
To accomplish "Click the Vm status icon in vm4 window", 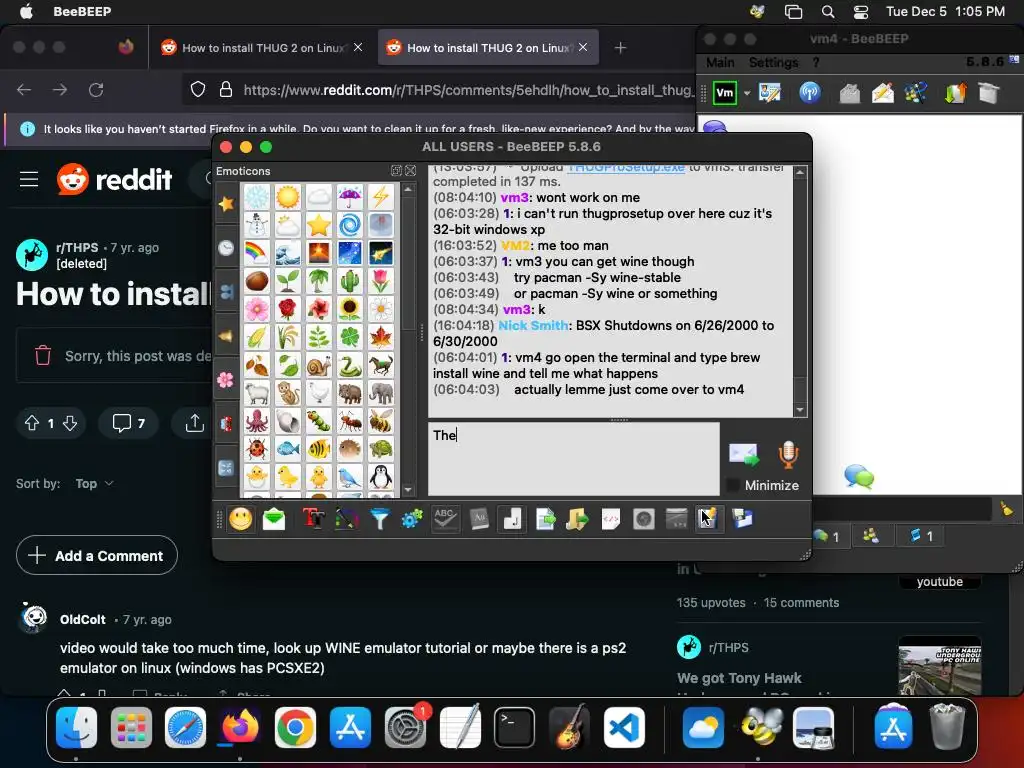I will (725, 93).
